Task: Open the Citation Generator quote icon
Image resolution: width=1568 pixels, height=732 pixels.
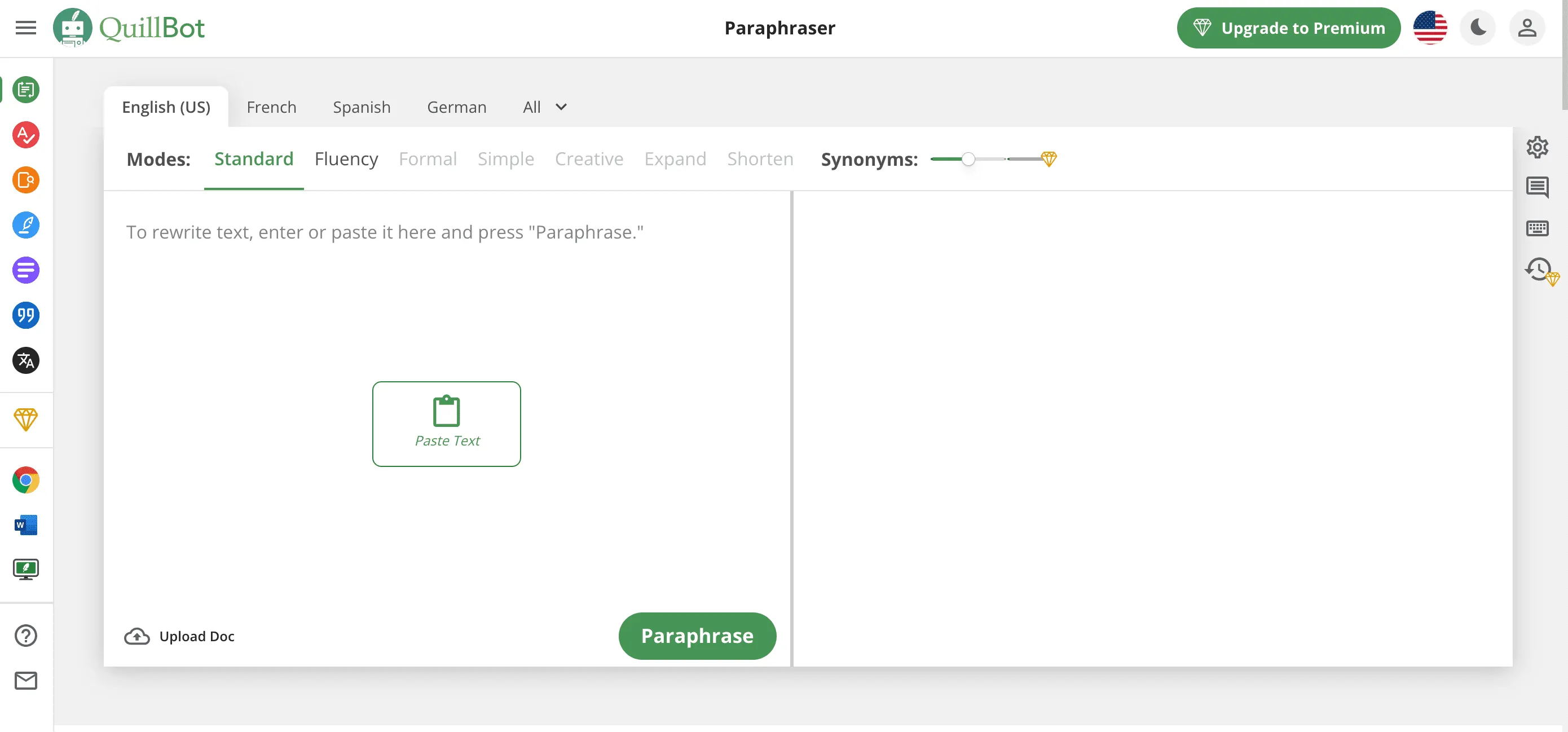Action: [x=25, y=315]
